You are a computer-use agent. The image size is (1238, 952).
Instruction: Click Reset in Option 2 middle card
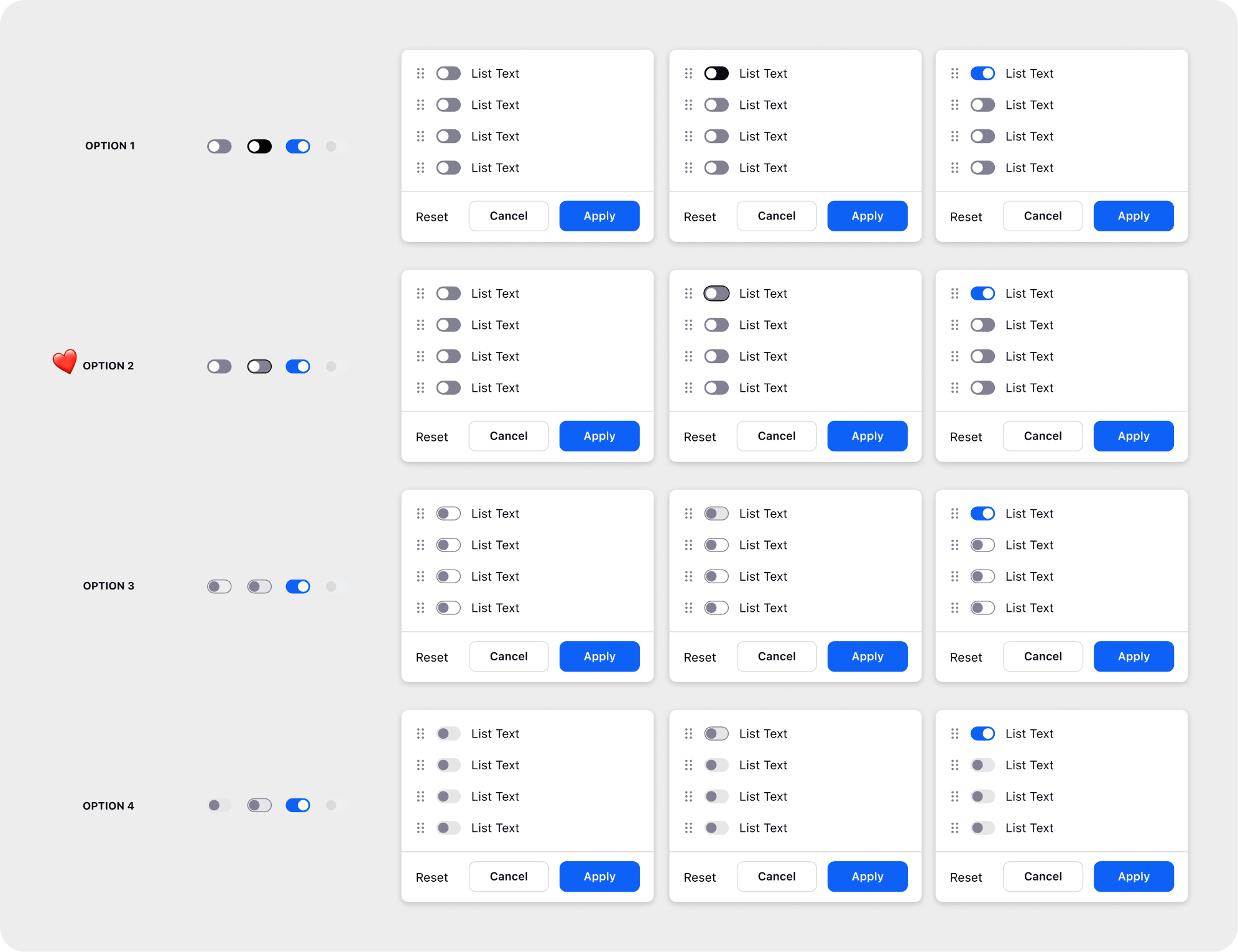click(x=700, y=437)
